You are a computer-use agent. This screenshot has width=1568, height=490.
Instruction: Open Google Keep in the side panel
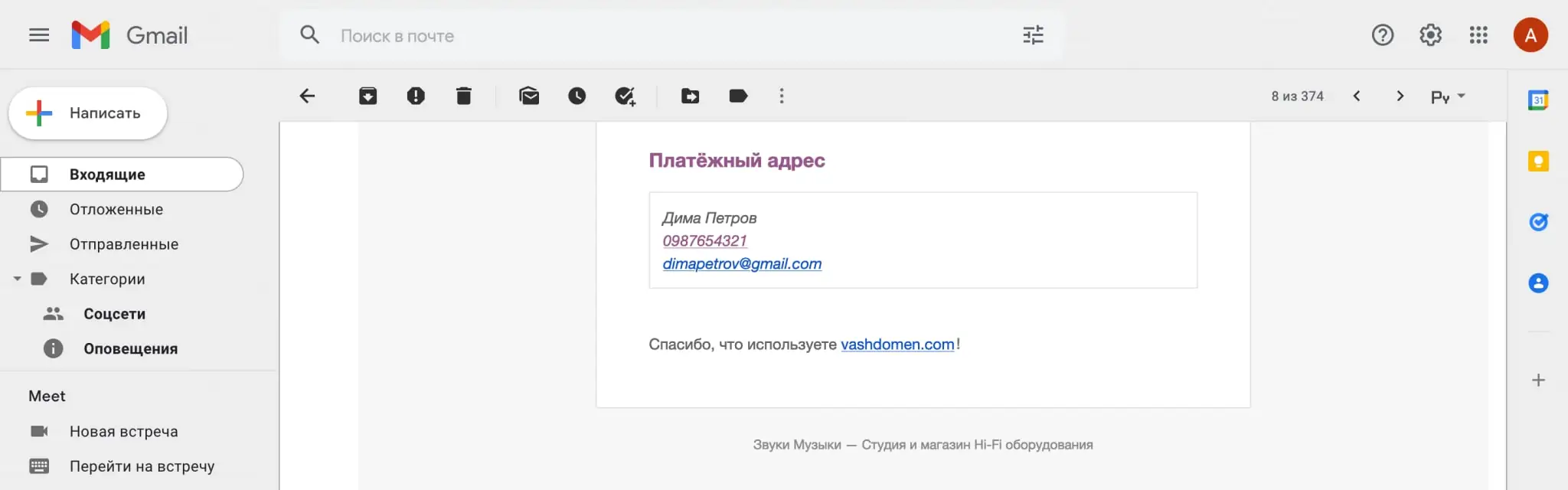pos(1538,161)
